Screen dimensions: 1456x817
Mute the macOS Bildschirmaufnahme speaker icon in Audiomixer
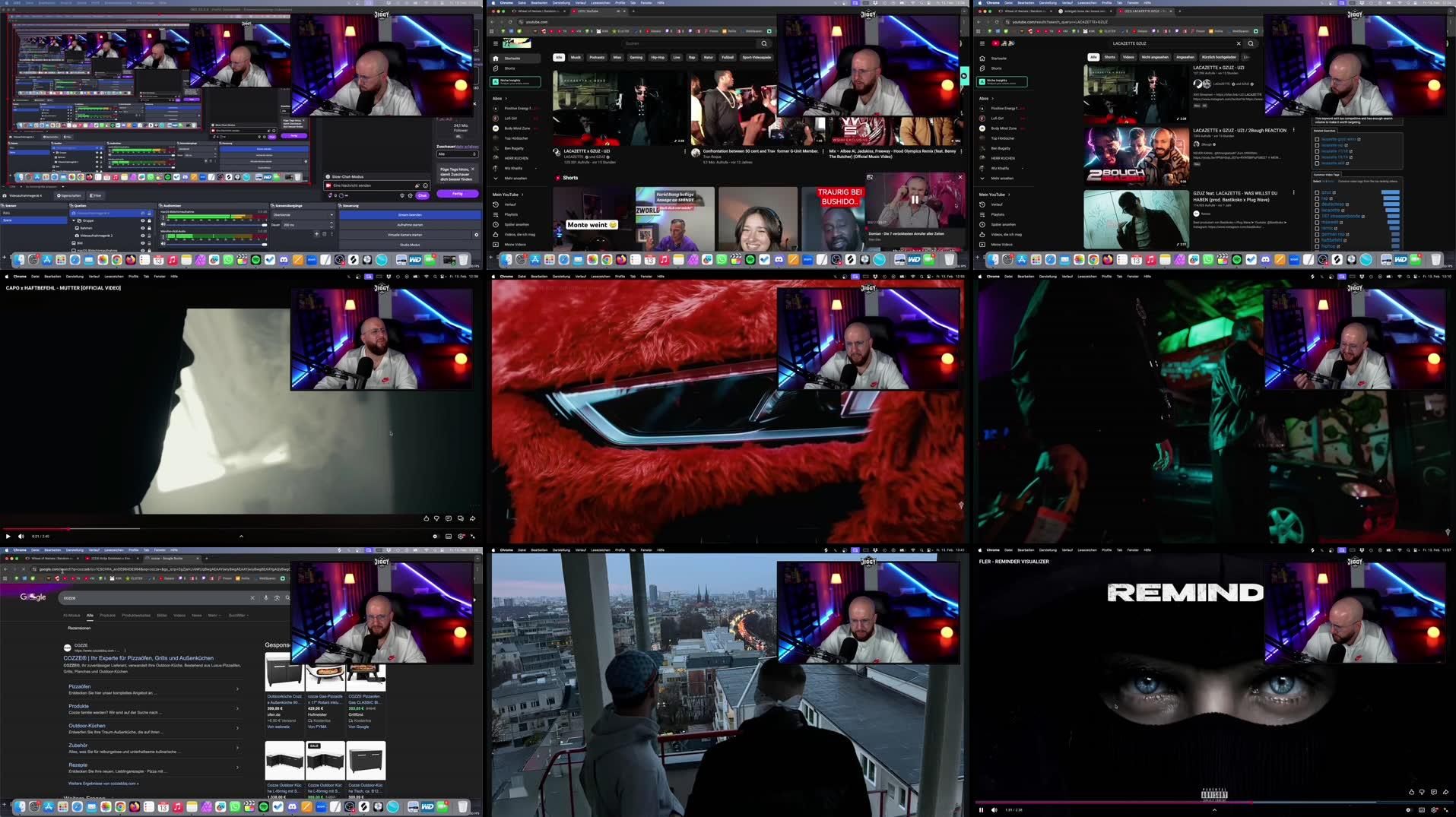(164, 224)
